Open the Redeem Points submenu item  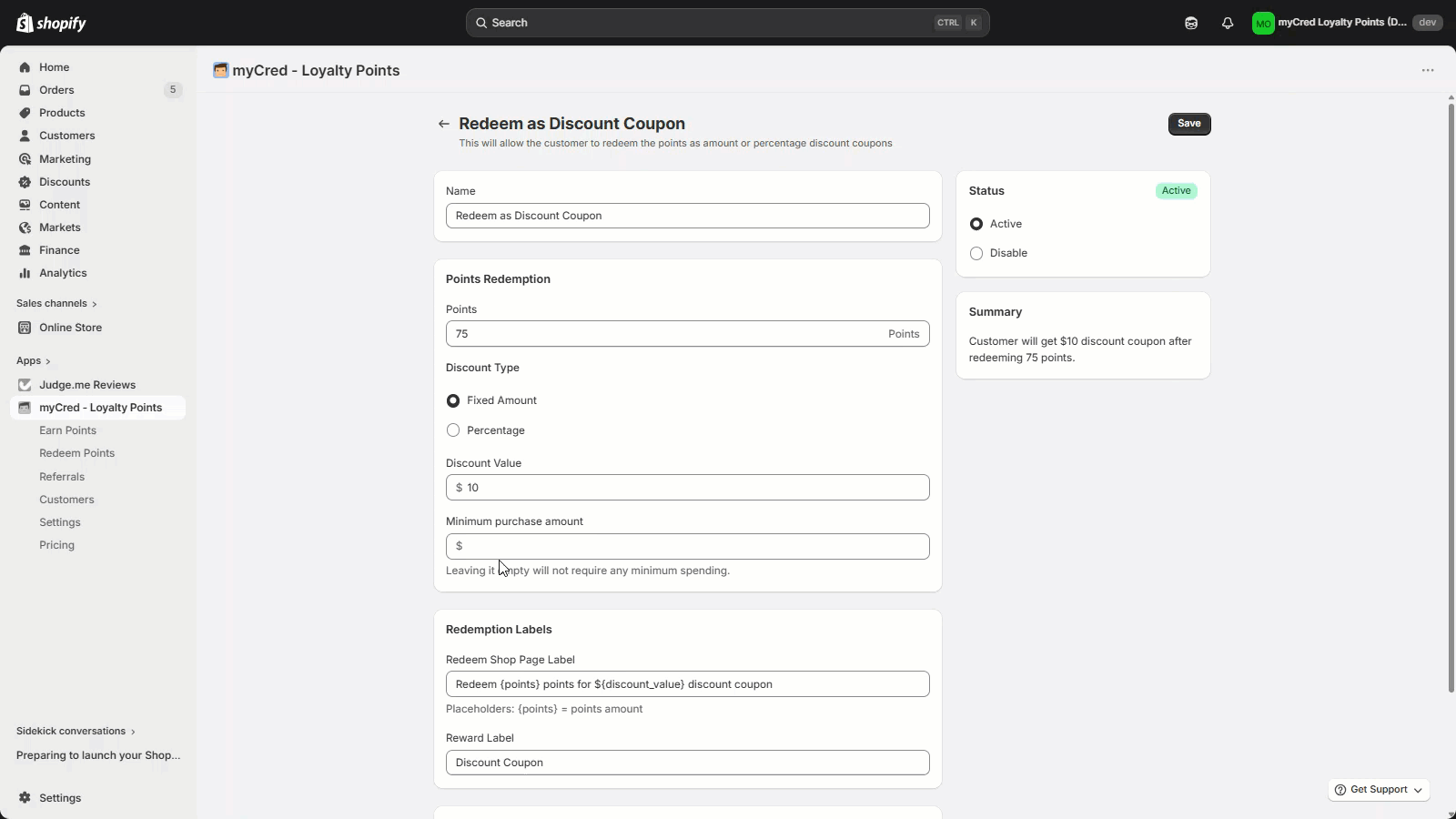[76, 453]
